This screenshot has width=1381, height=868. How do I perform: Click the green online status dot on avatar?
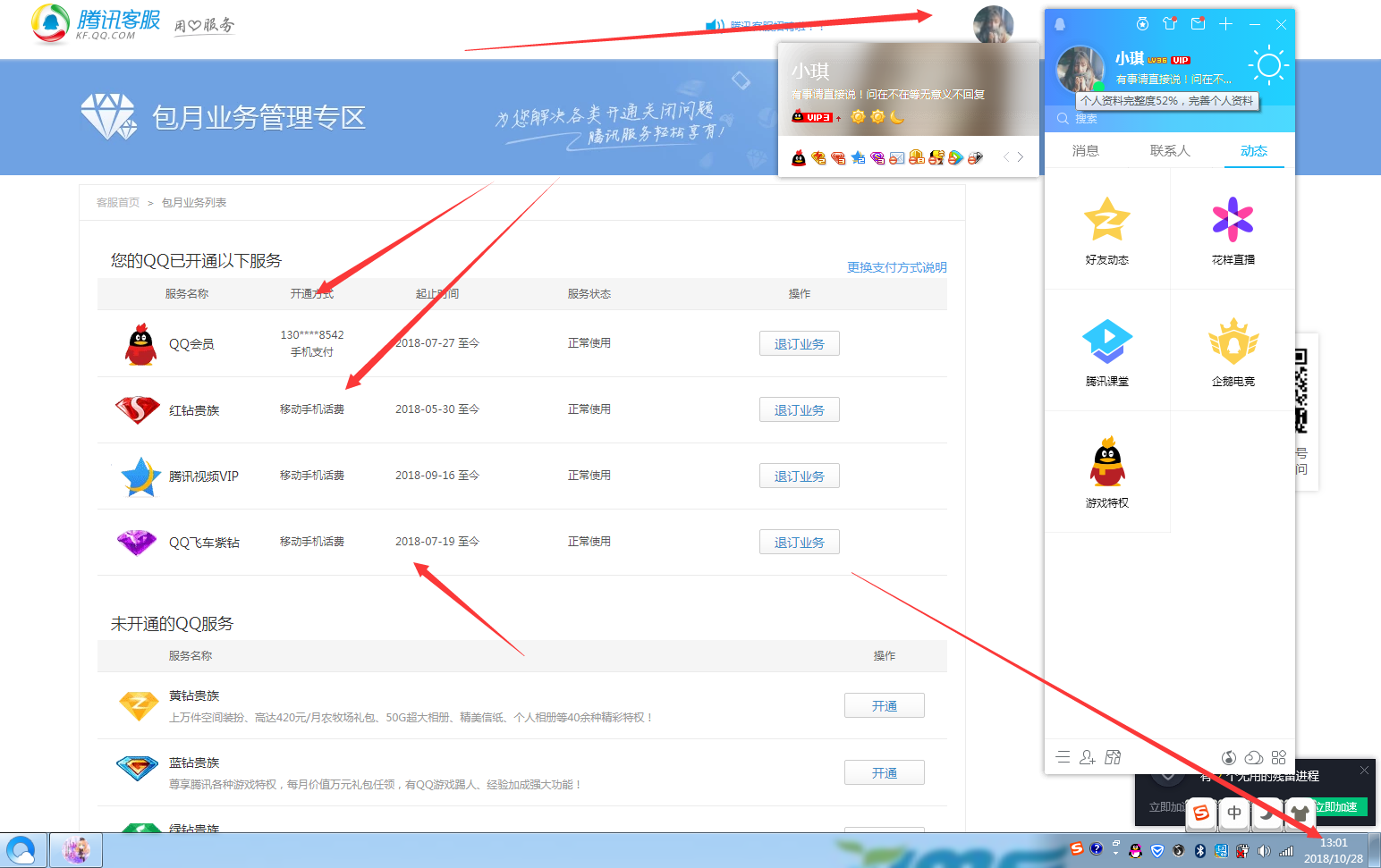pos(1098,87)
